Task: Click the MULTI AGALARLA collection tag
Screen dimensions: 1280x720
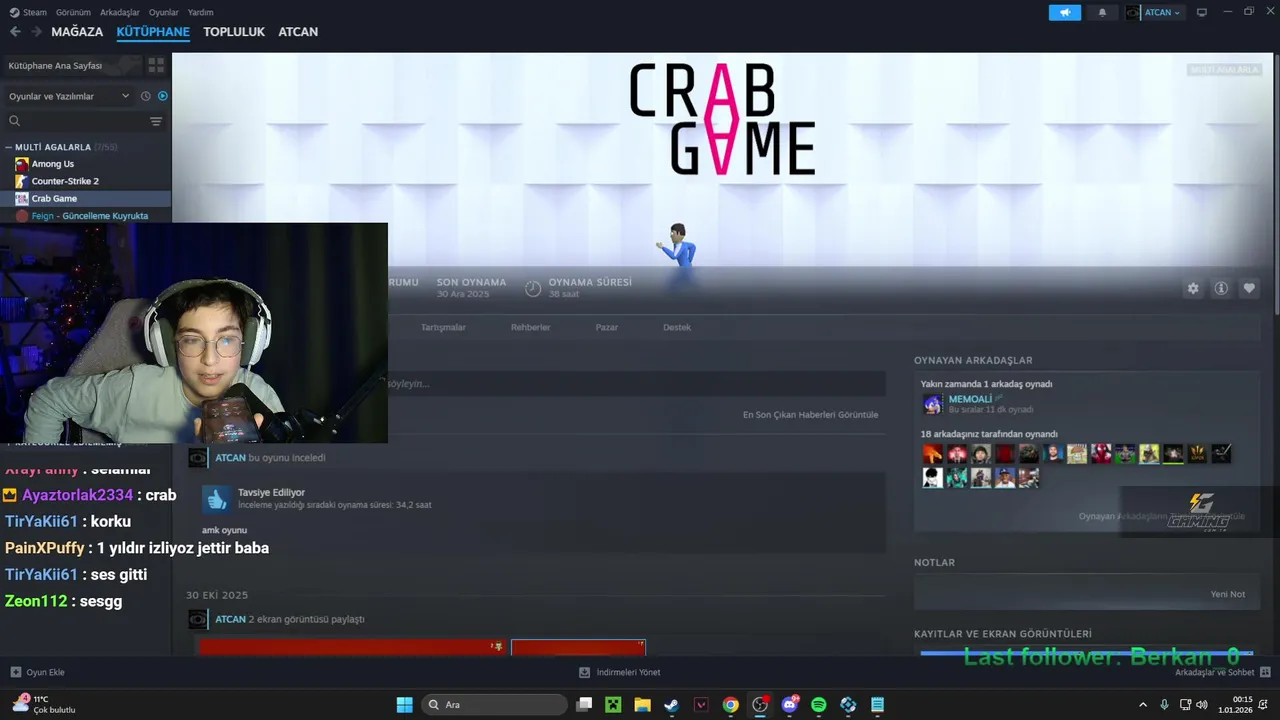Action: point(1224,69)
